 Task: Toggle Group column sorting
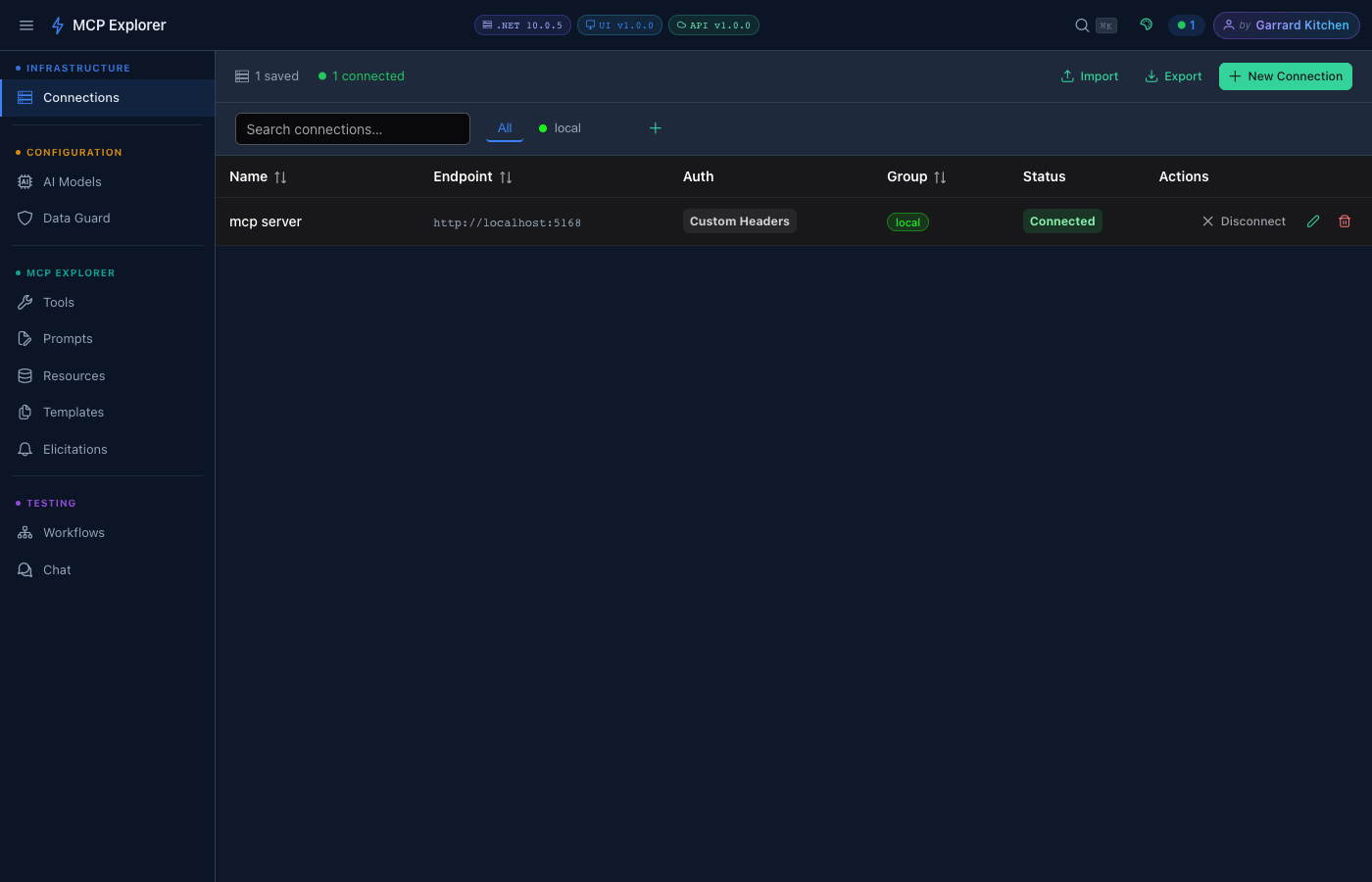940,176
